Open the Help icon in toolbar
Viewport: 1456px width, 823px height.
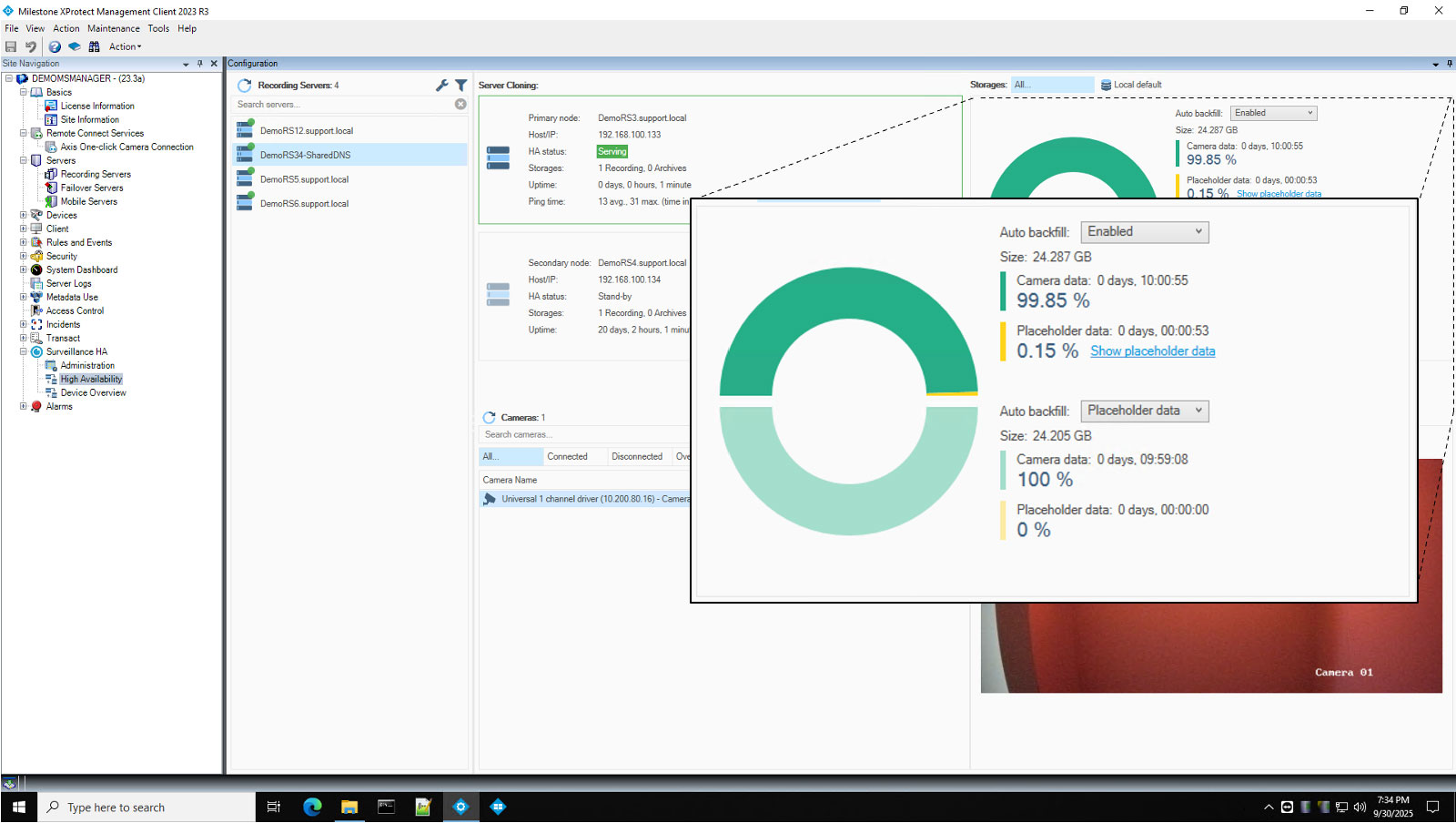point(55,46)
